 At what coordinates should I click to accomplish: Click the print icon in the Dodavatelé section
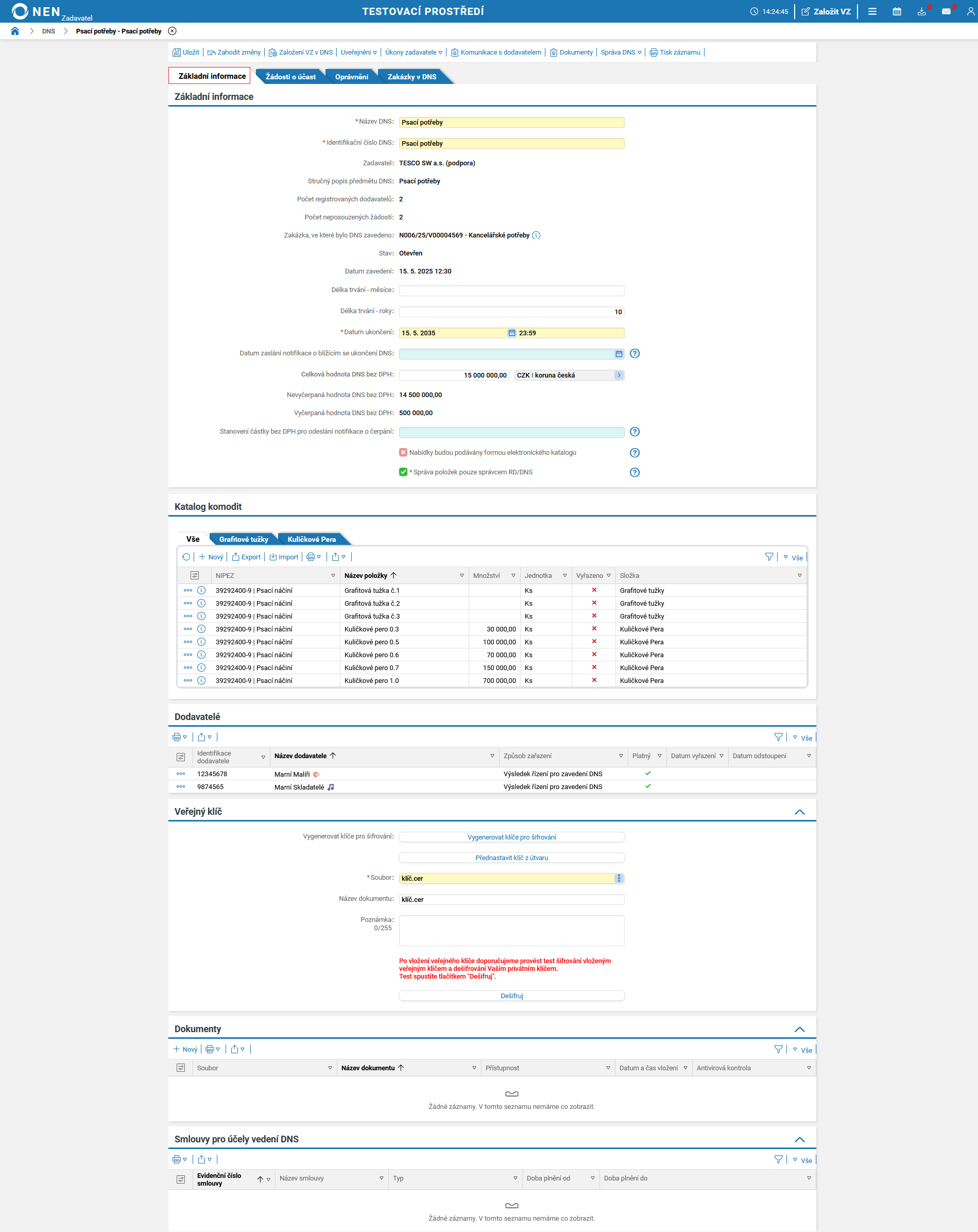pos(177,737)
